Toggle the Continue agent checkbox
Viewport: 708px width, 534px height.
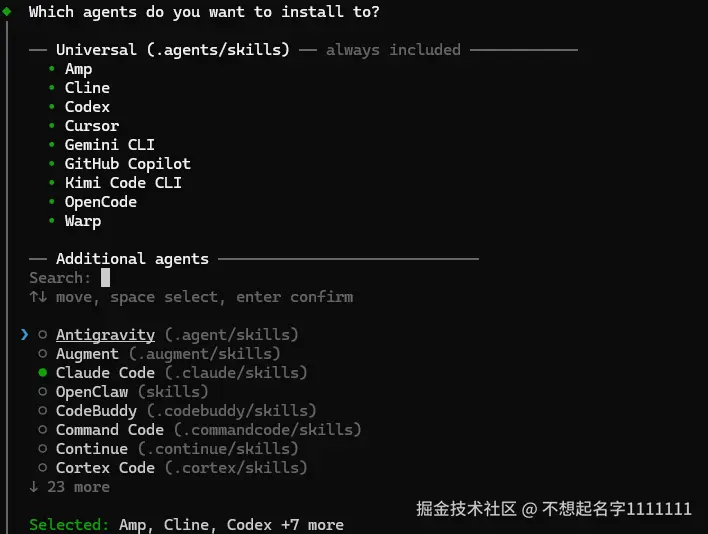(43, 449)
